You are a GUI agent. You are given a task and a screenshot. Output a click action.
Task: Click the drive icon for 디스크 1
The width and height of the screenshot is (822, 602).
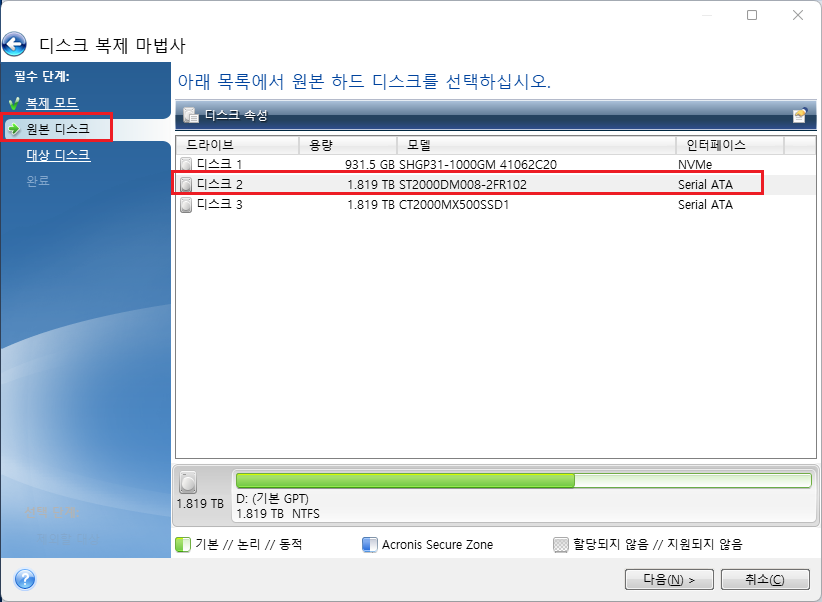(x=186, y=164)
